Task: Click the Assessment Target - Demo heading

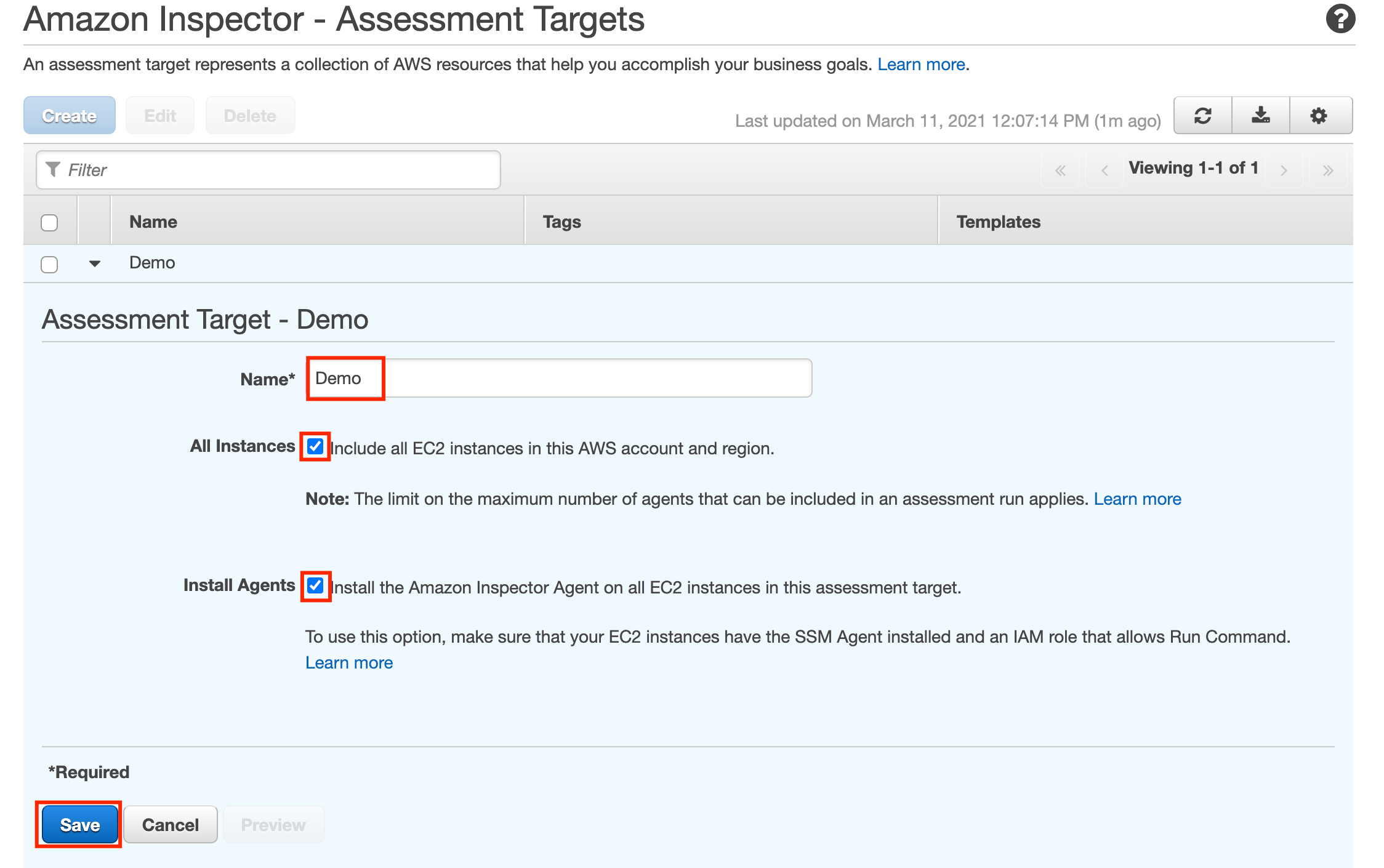Action: tap(205, 319)
